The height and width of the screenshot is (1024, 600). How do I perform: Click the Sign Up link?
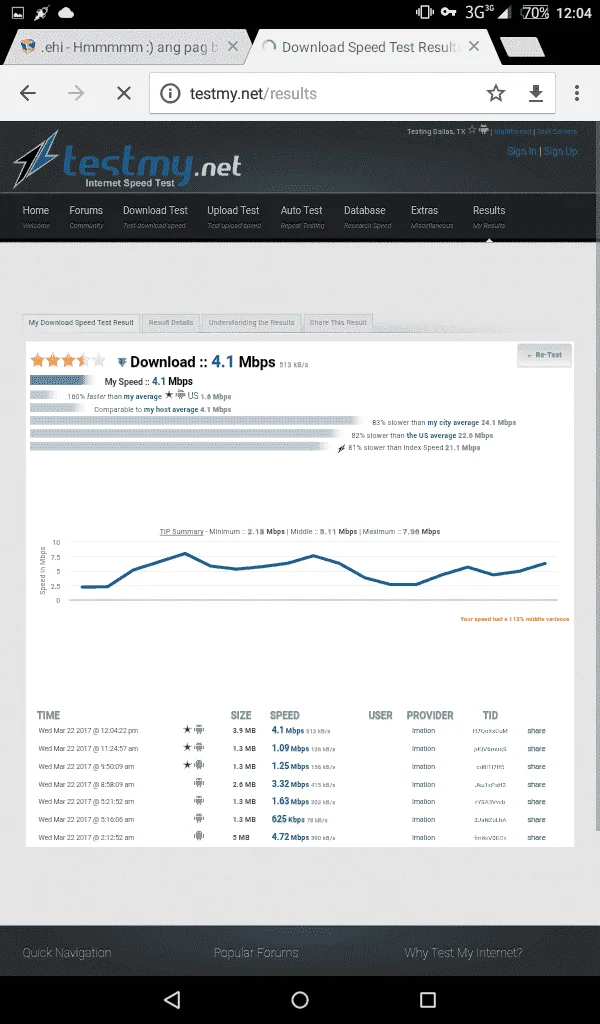point(561,152)
